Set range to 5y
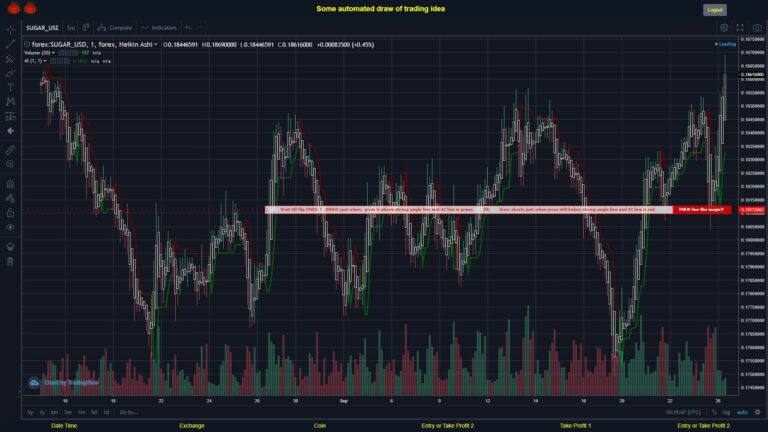Viewport: 768px width, 432px height. click(x=30, y=412)
